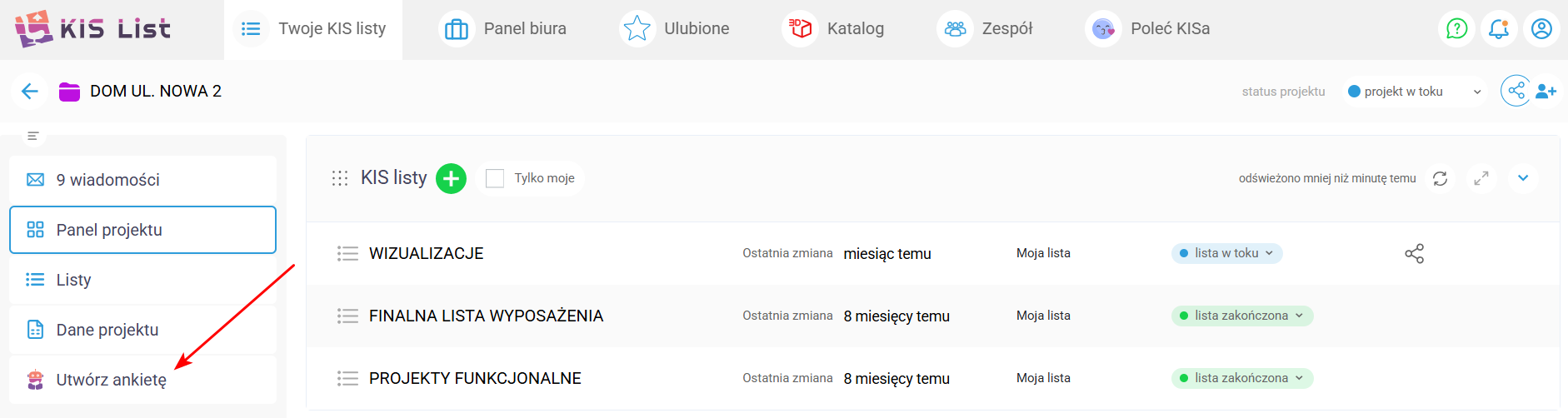Image resolution: width=1568 pixels, height=418 pixels.
Task: Open the help chat icon
Action: pos(1456,29)
